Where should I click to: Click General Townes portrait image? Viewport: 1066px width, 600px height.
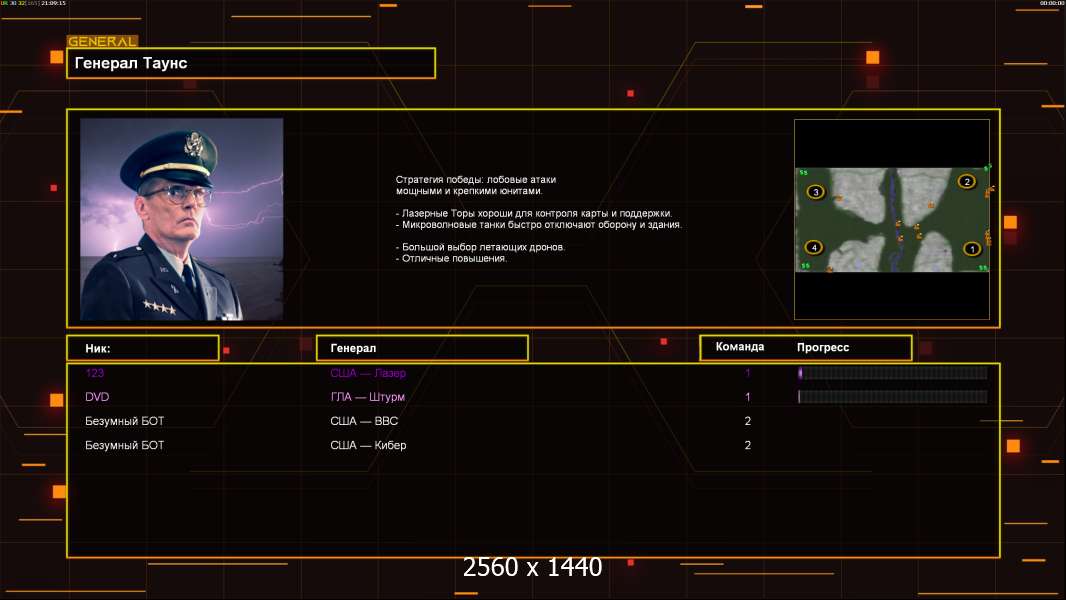click(x=182, y=219)
